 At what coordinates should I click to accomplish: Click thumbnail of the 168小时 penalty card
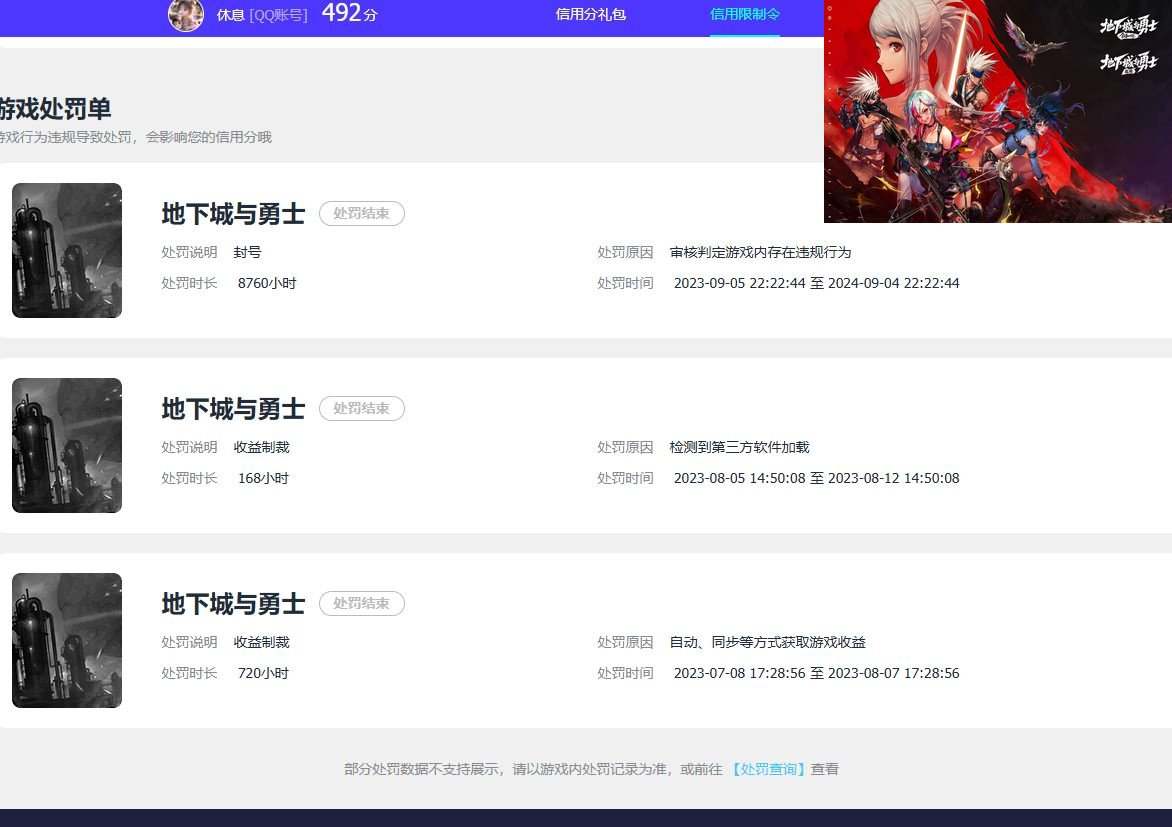coord(67,446)
